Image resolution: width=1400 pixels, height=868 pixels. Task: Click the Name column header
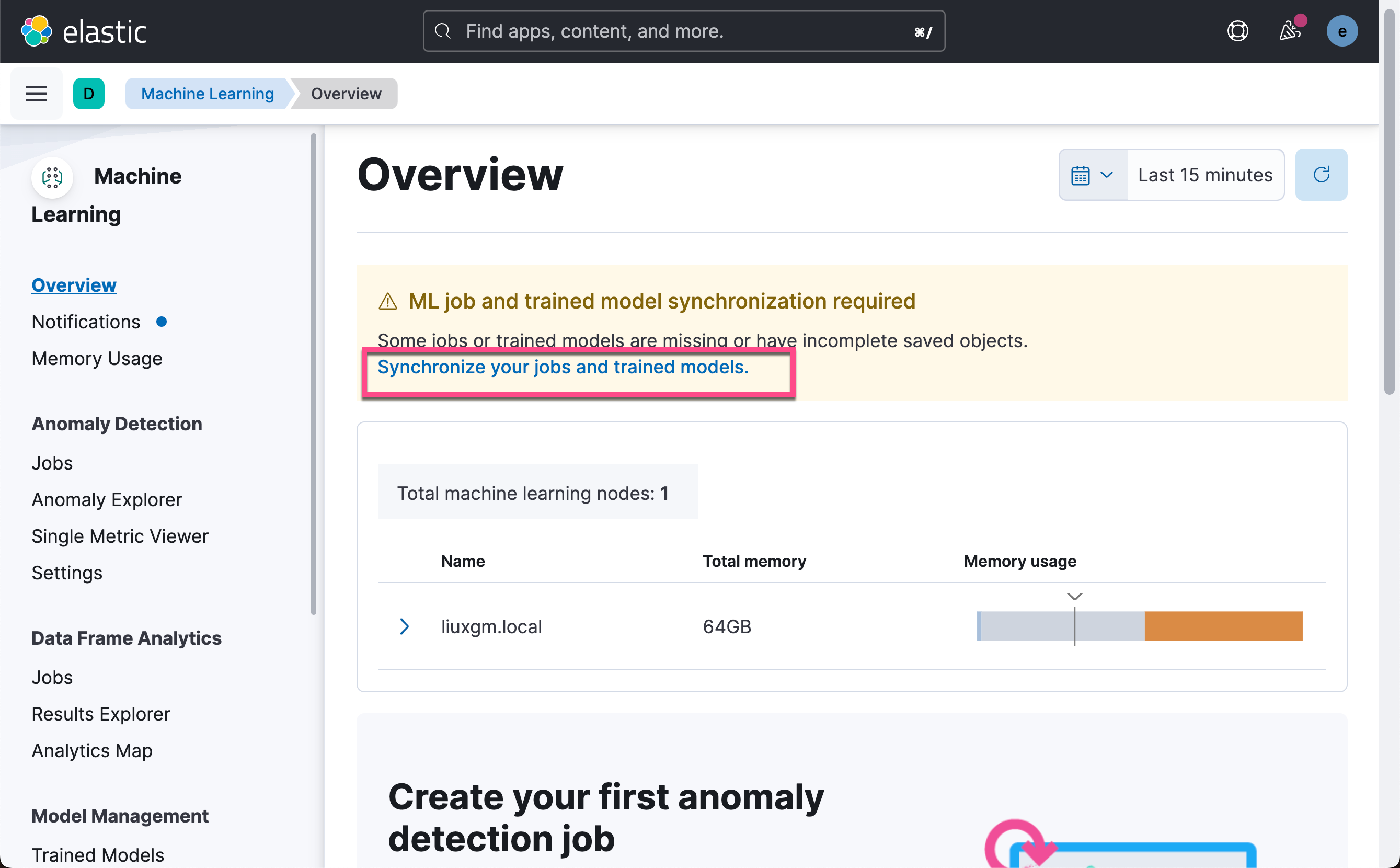pos(463,561)
